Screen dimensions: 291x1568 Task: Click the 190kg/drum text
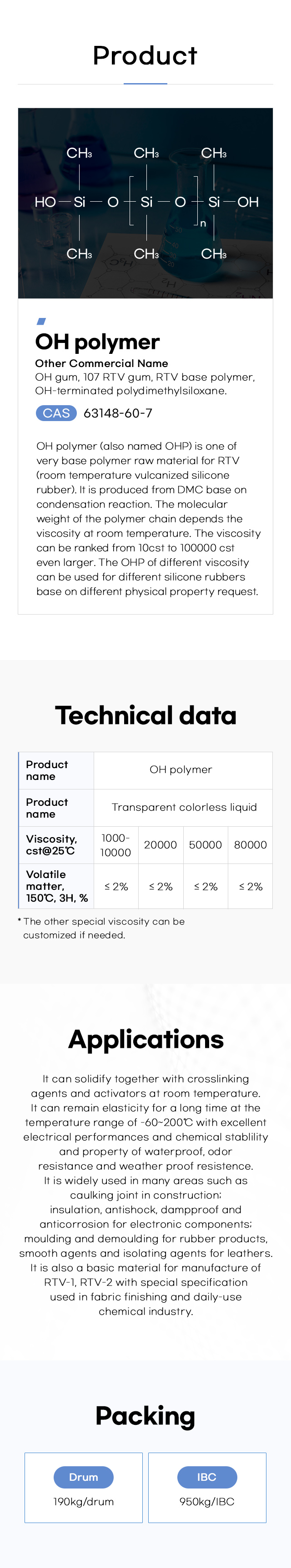pos(83,1502)
